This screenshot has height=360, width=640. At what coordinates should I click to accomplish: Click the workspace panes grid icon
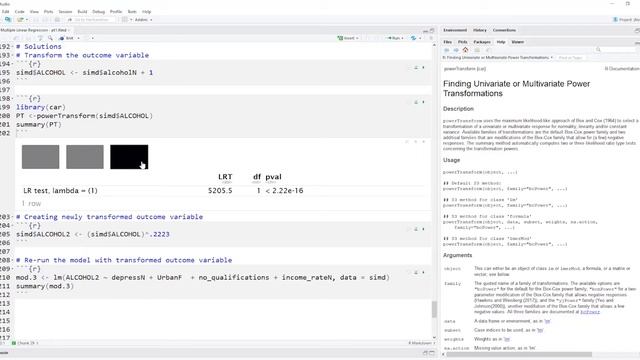(x=124, y=20)
